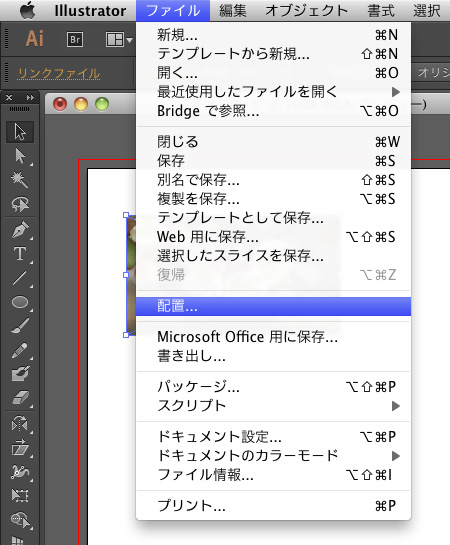Select the Magic Wand tool

(x=20, y=180)
